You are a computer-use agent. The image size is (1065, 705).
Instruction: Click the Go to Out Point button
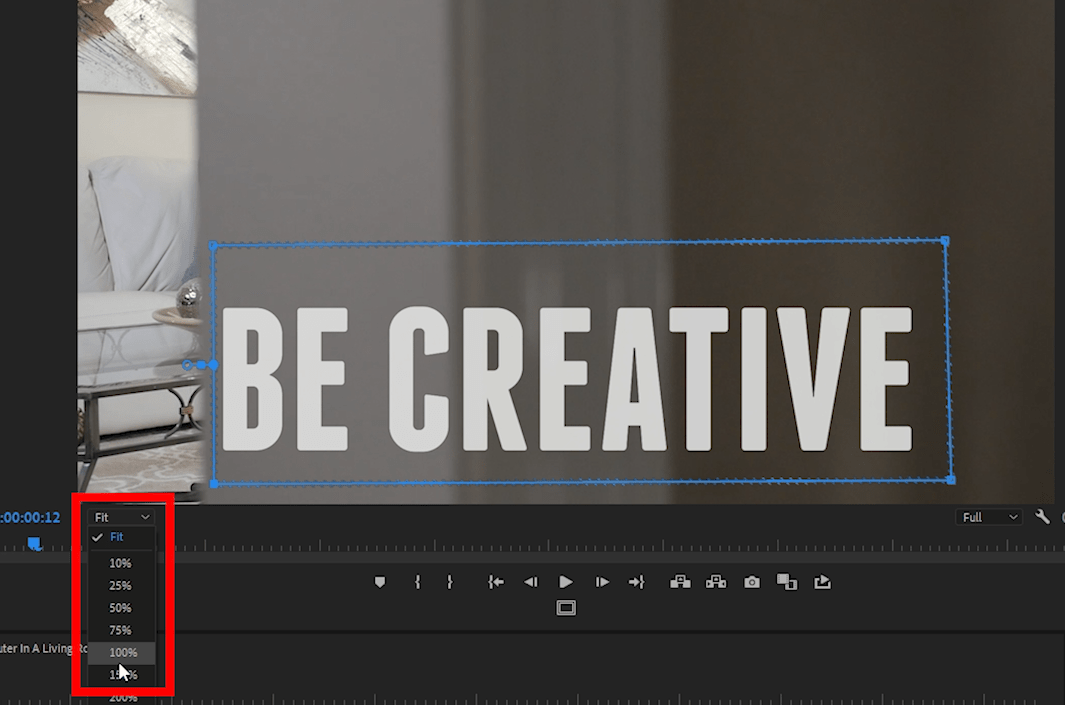636,581
